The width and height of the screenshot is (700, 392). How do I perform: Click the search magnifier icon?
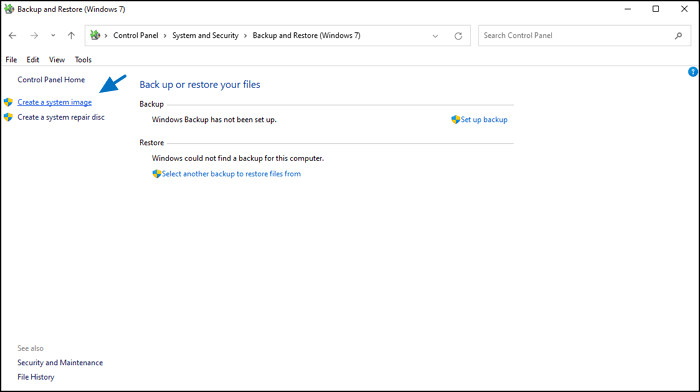pyautogui.click(x=679, y=36)
